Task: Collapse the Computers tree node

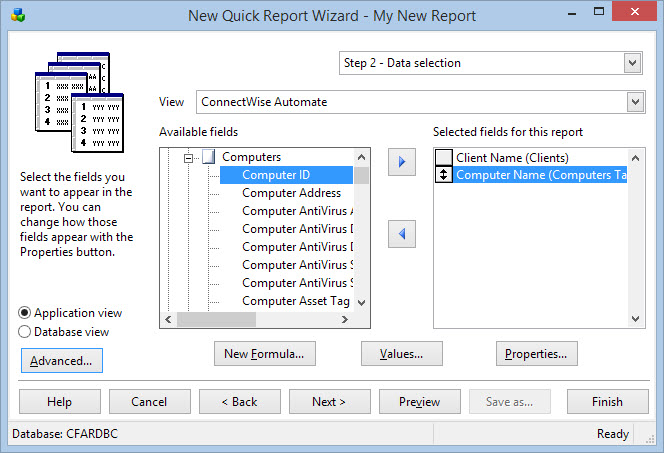Action: [x=188, y=158]
